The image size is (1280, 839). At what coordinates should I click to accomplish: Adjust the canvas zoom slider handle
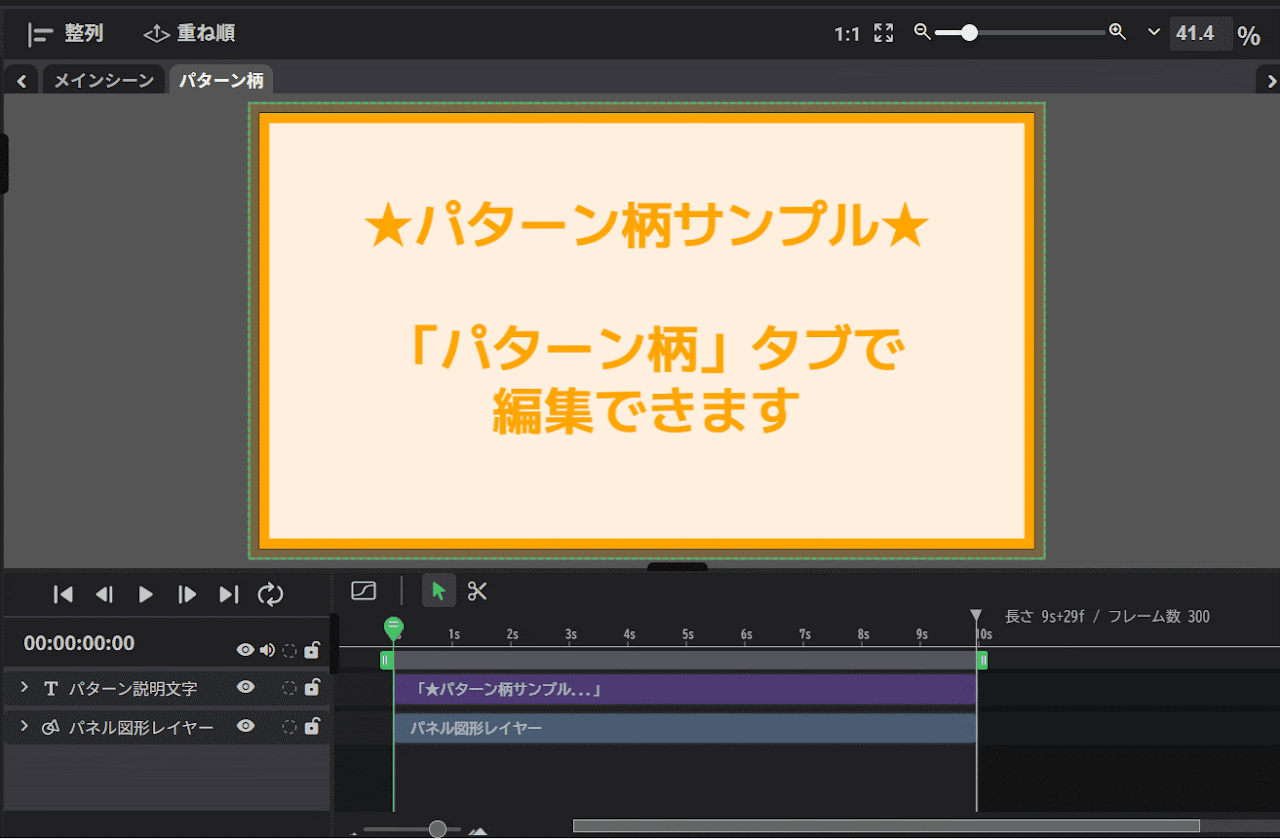click(969, 33)
